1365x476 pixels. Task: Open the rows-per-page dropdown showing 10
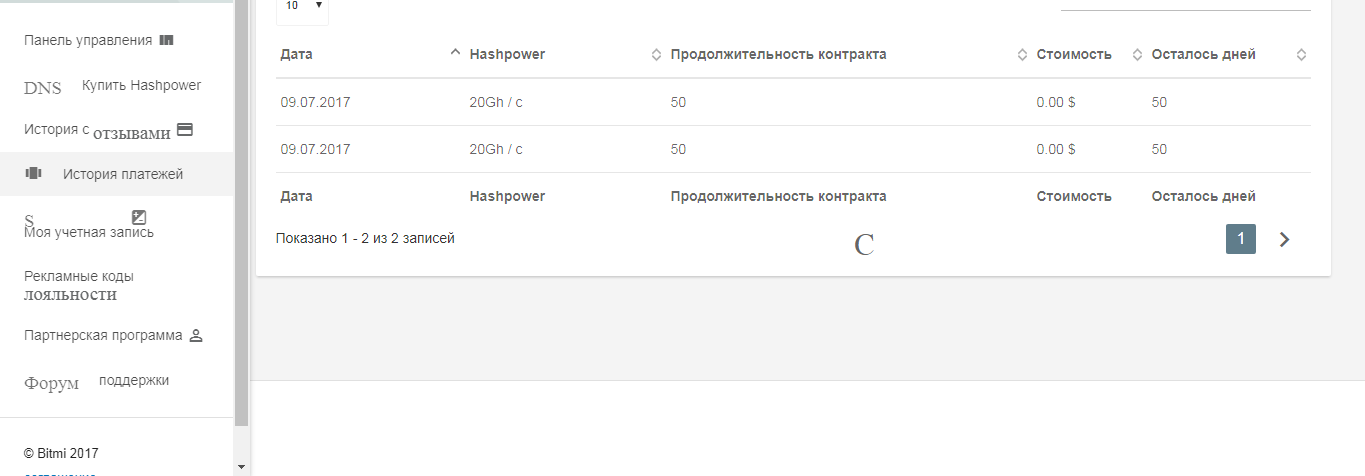302,7
